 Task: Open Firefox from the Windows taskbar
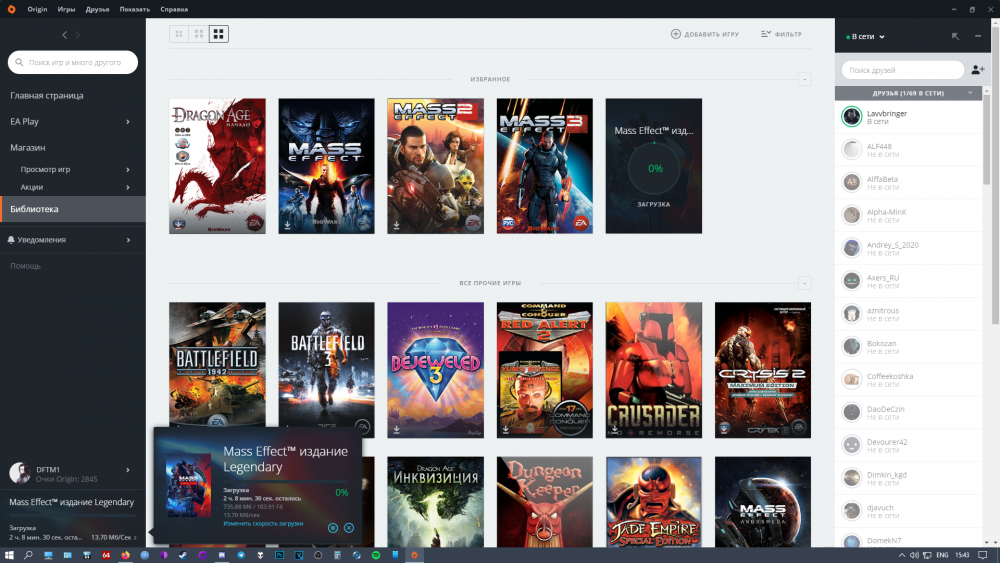tap(126, 554)
